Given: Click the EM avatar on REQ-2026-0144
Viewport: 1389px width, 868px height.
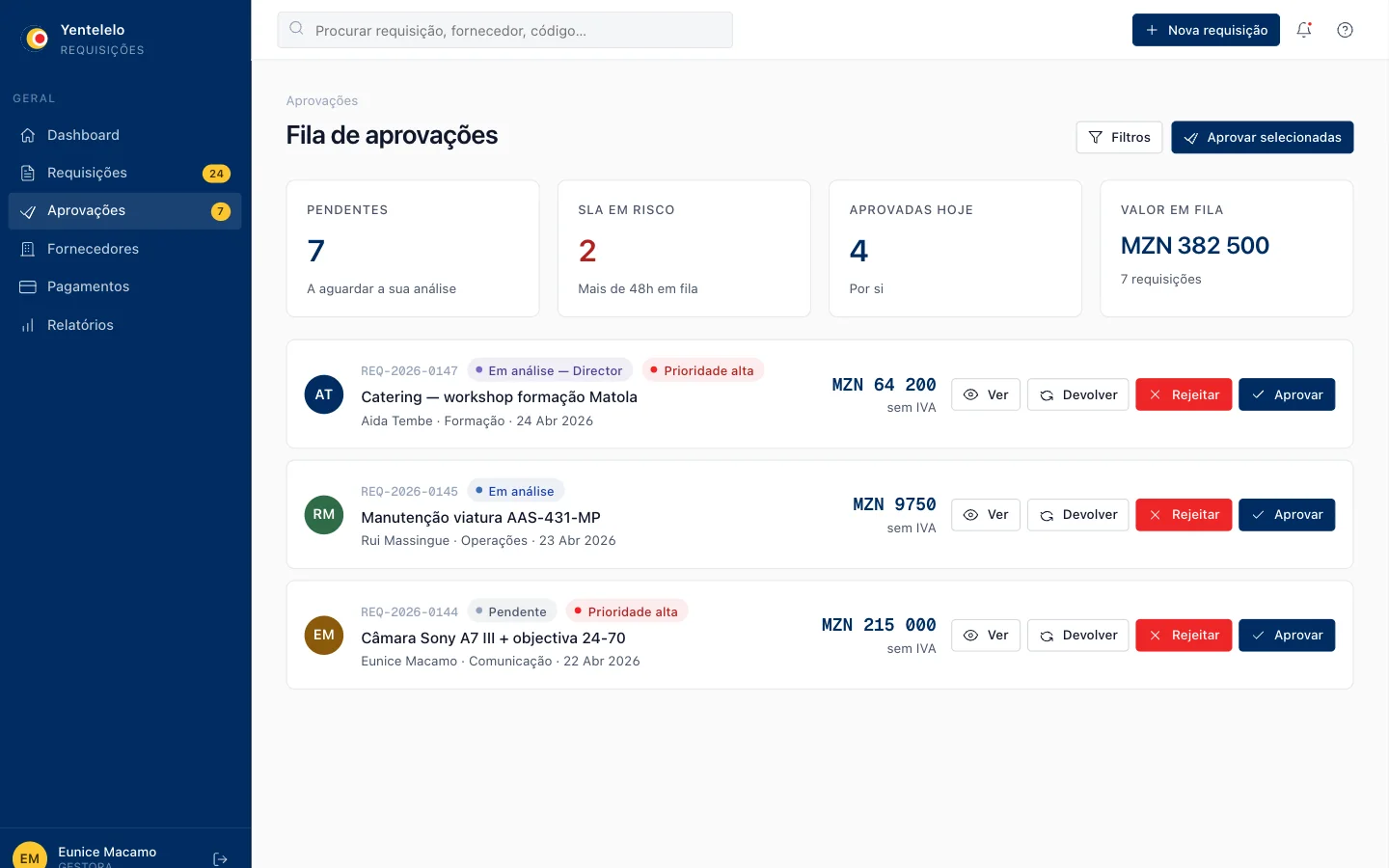Looking at the screenshot, I should 324,635.
